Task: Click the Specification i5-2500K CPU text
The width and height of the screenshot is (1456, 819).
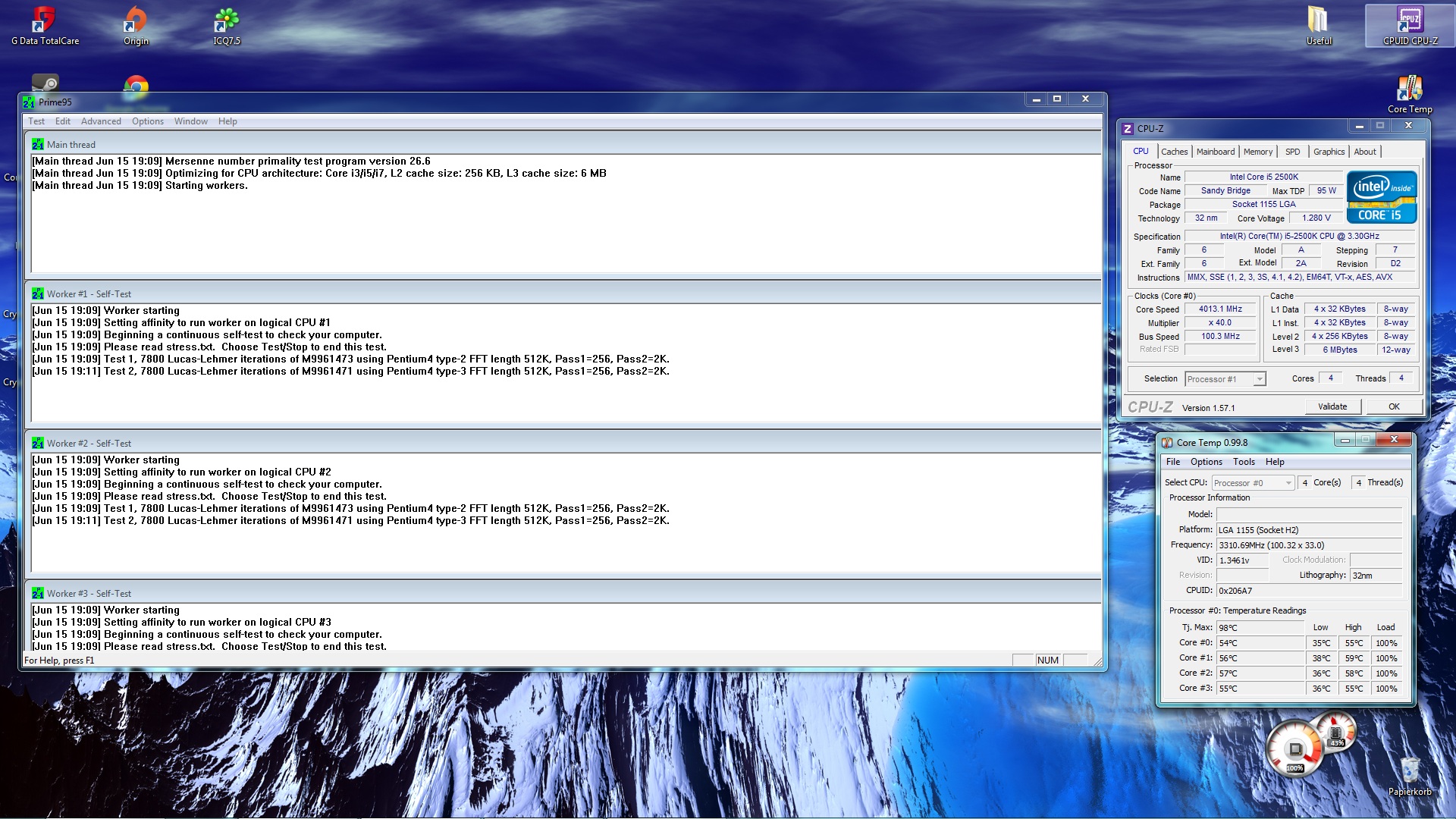Action: pyautogui.click(x=1300, y=237)
